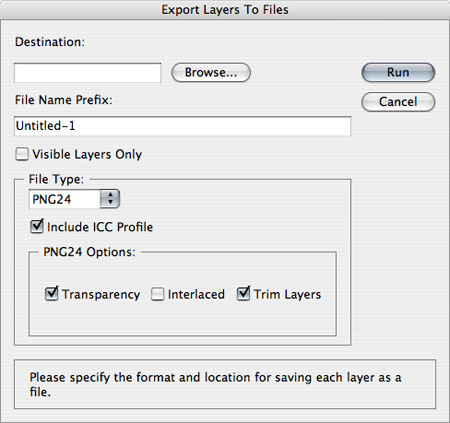
Task: Uncheck the Trim Layers checkbox
Action: click(243, 294)
